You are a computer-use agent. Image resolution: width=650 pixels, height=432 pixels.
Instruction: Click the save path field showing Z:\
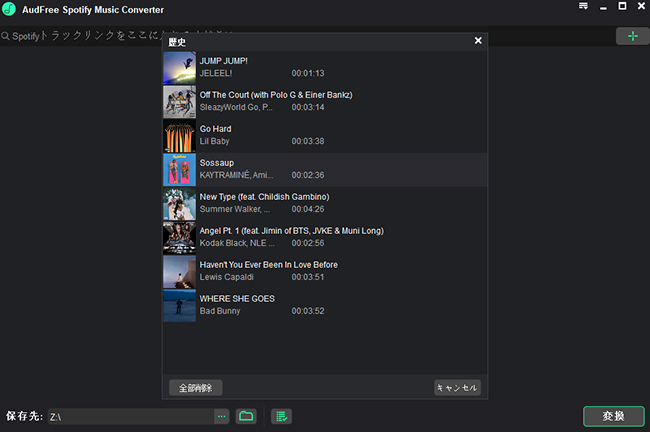click(131, 416)
